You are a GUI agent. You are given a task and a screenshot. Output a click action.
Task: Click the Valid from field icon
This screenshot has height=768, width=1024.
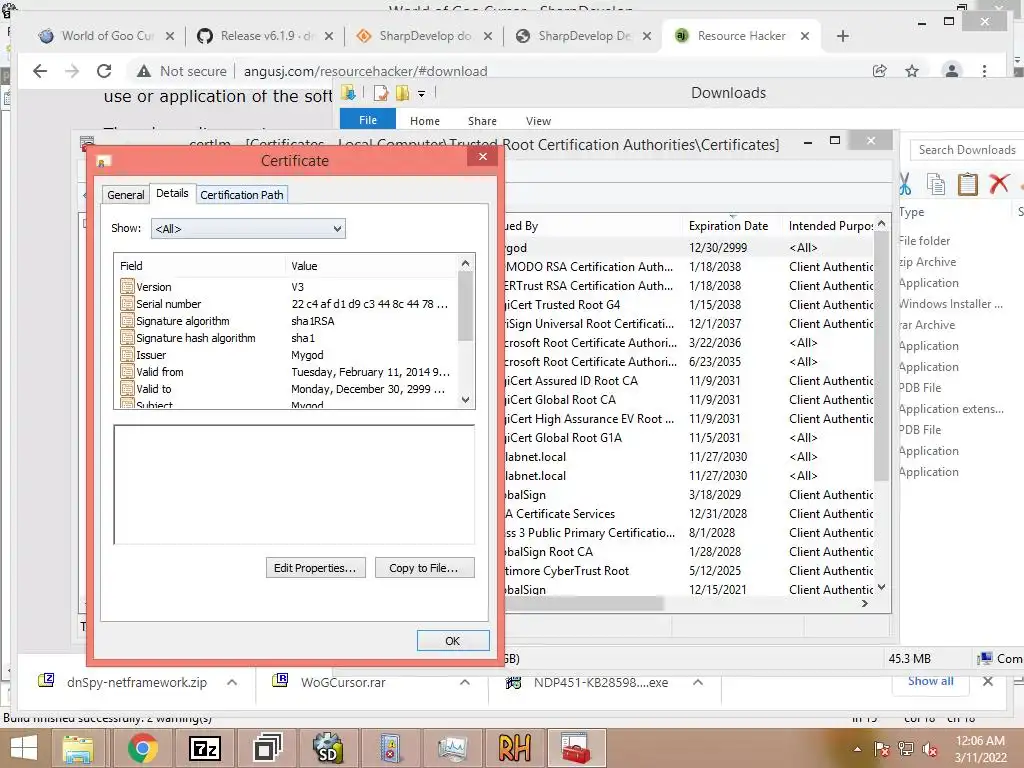pyautogui.click(x=127, y=372)
